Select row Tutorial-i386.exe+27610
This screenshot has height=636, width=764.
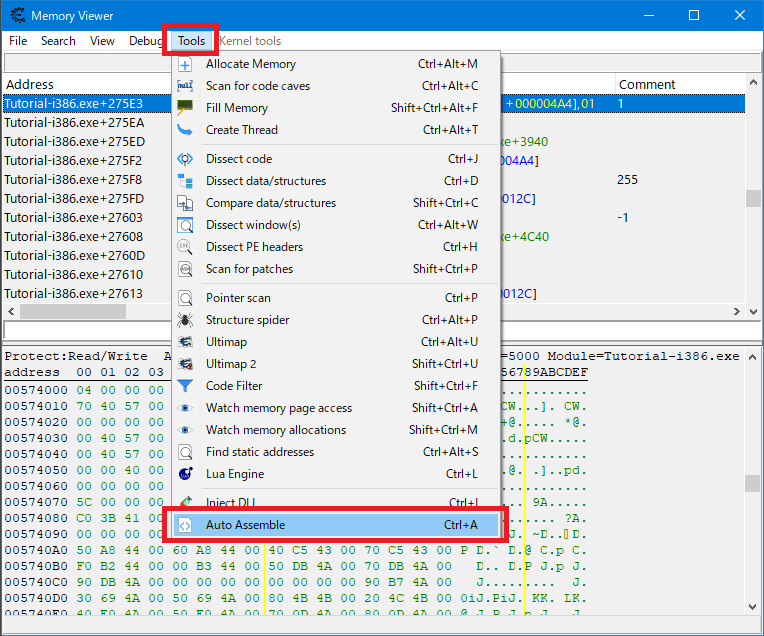click(75, 275)
